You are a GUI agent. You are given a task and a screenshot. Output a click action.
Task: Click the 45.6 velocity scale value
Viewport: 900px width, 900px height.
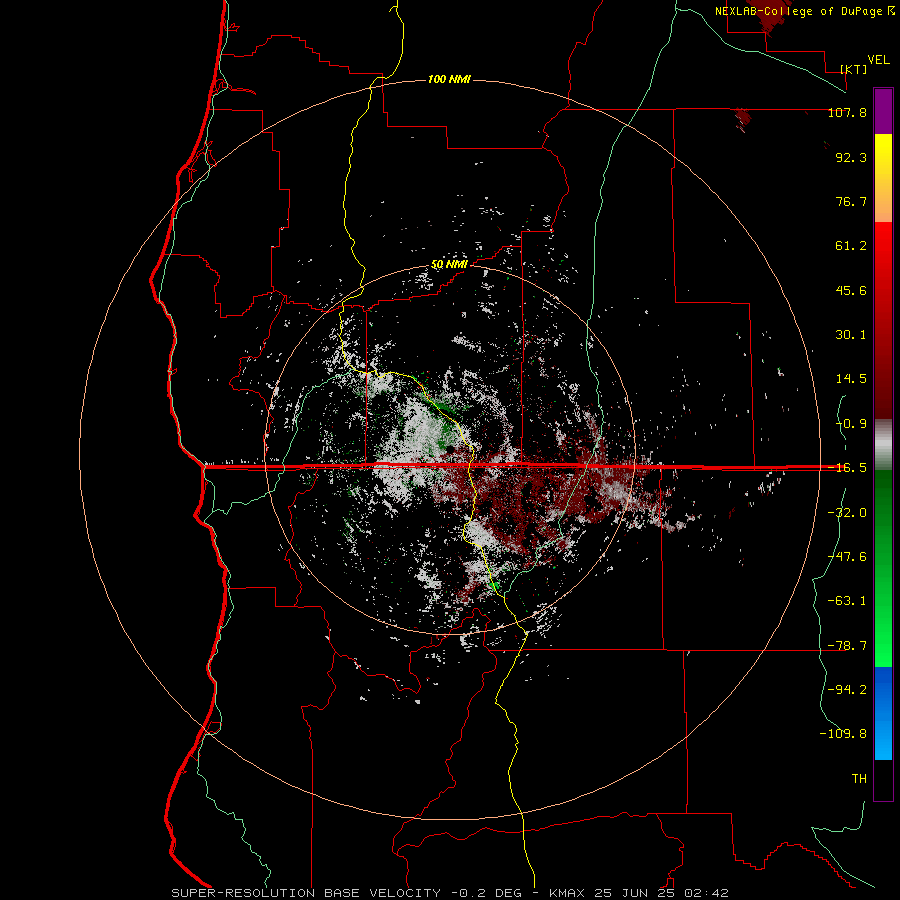click(x=851, y=290)
